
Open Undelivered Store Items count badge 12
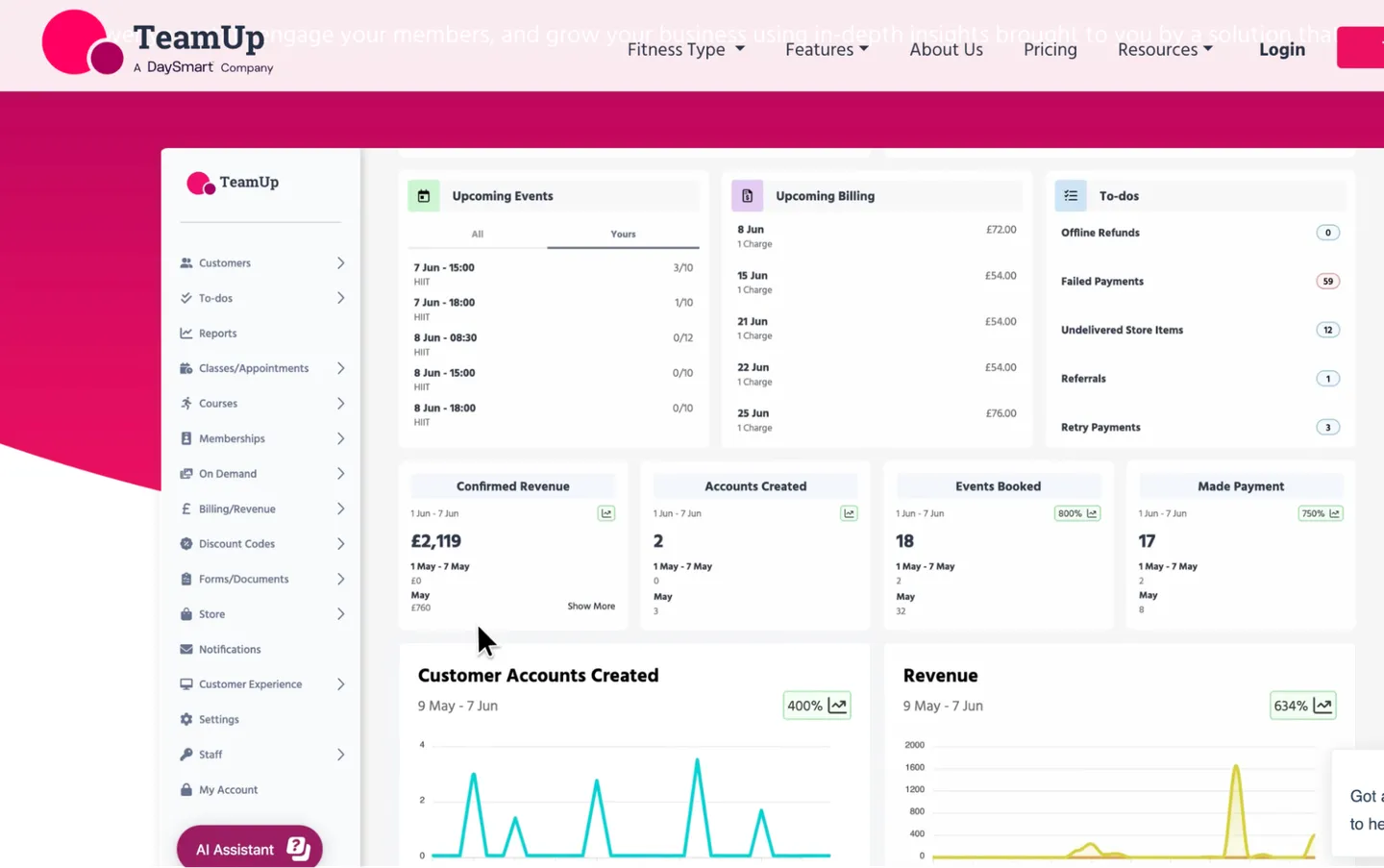pos(1328,330)
